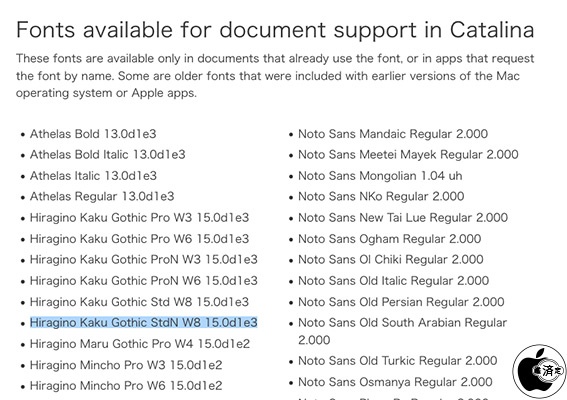Click the Athelas Regular 13.0d1e3 entry

(102, 196)
